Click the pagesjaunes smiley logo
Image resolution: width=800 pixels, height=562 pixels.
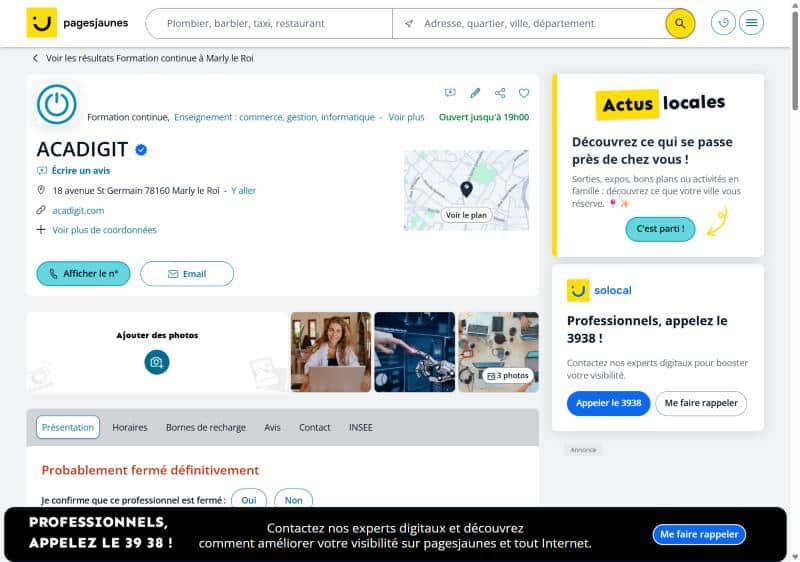click(41, 22)
